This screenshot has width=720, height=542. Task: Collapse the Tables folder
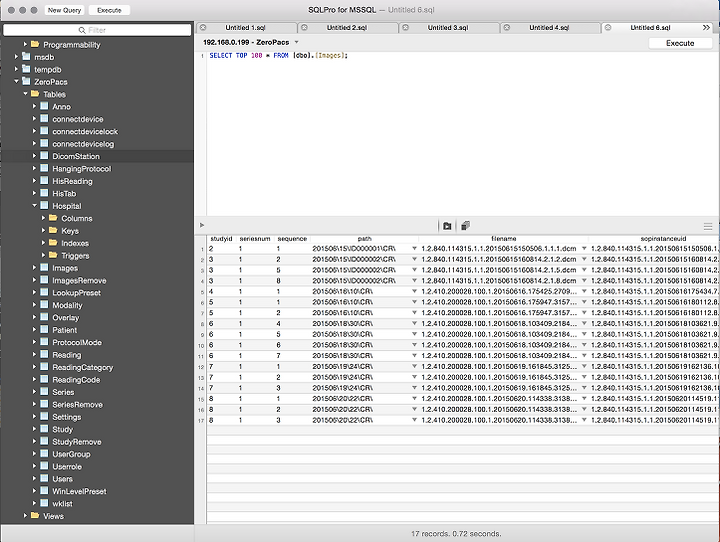click(25, 94)
